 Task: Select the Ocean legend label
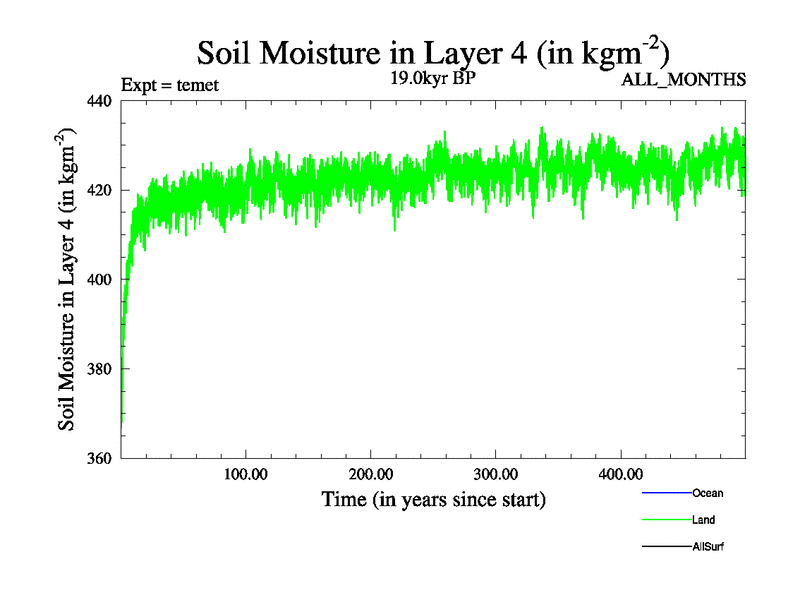(707, 493)
